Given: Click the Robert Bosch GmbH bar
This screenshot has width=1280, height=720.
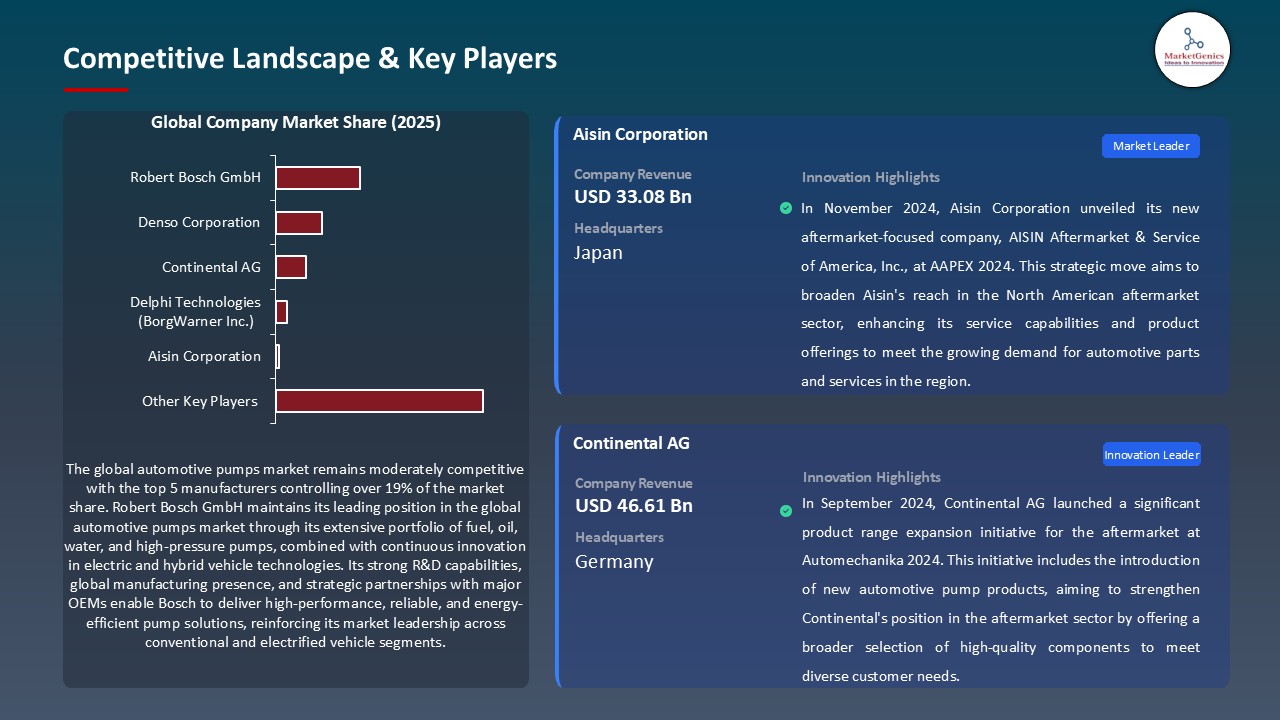Looking at the screenshot, I should pyautogui.click(x=317, y=178).
